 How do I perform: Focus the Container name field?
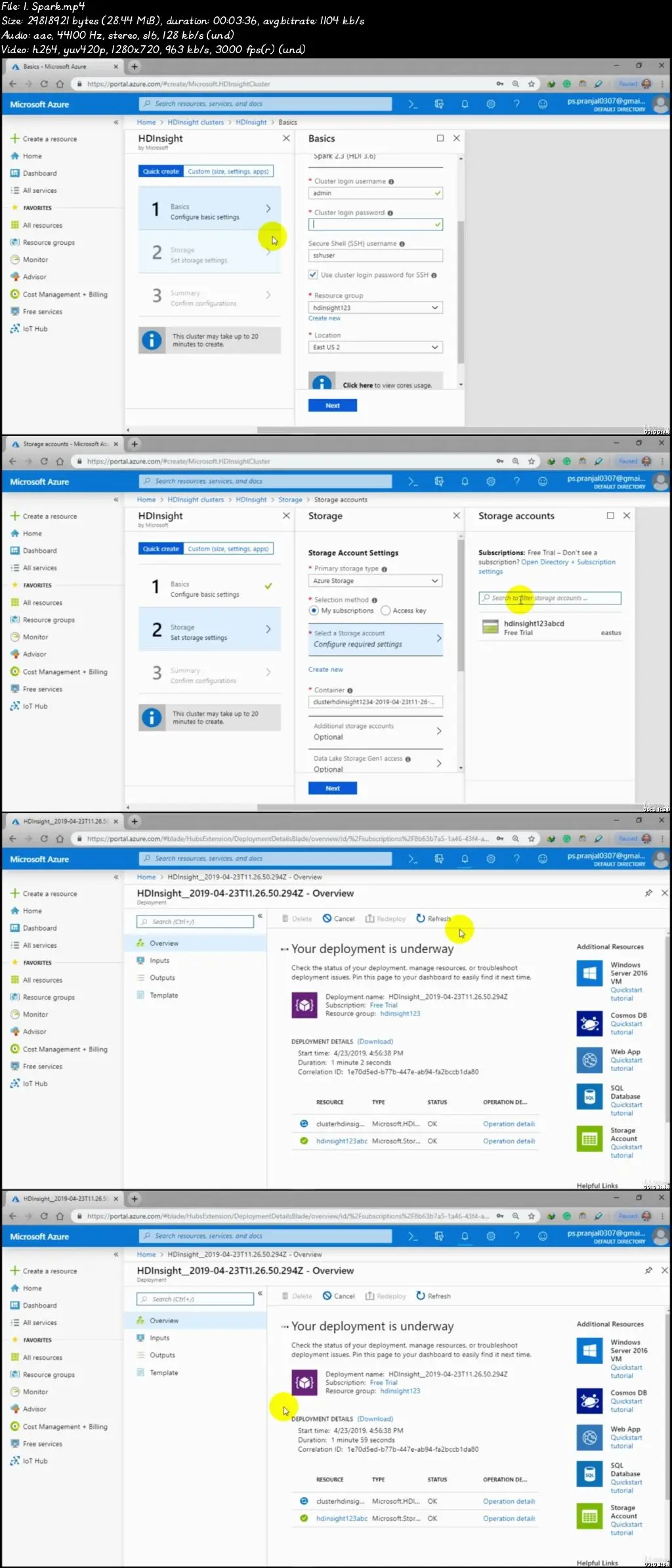(x=375, y=702)
